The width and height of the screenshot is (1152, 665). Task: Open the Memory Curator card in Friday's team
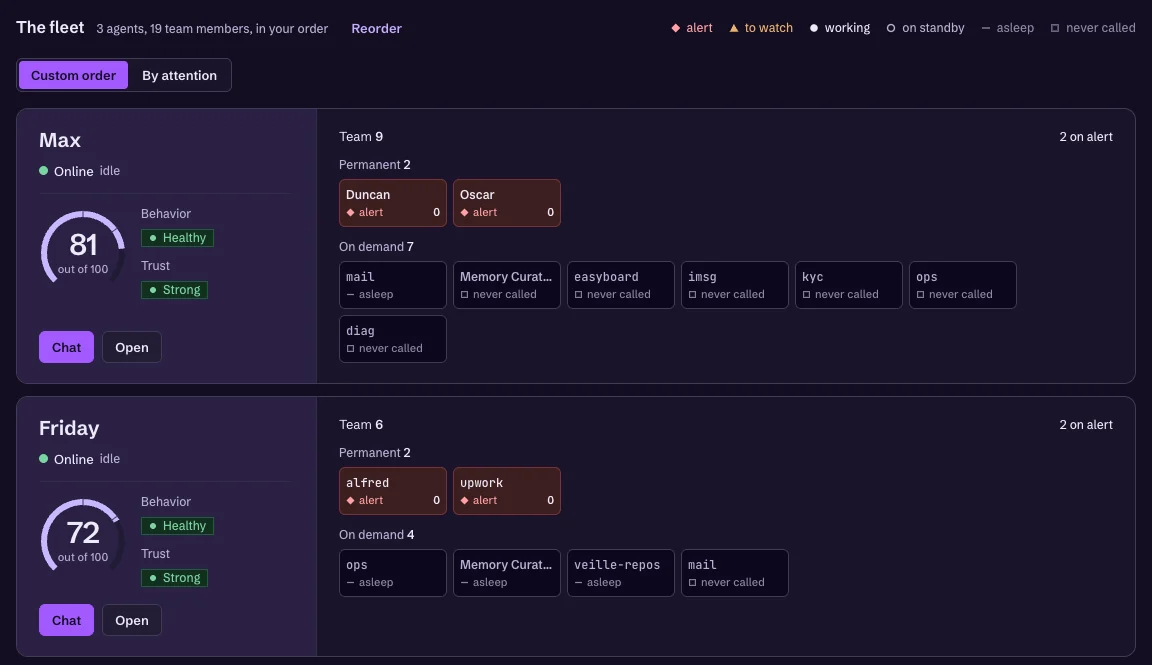[507, 573]
